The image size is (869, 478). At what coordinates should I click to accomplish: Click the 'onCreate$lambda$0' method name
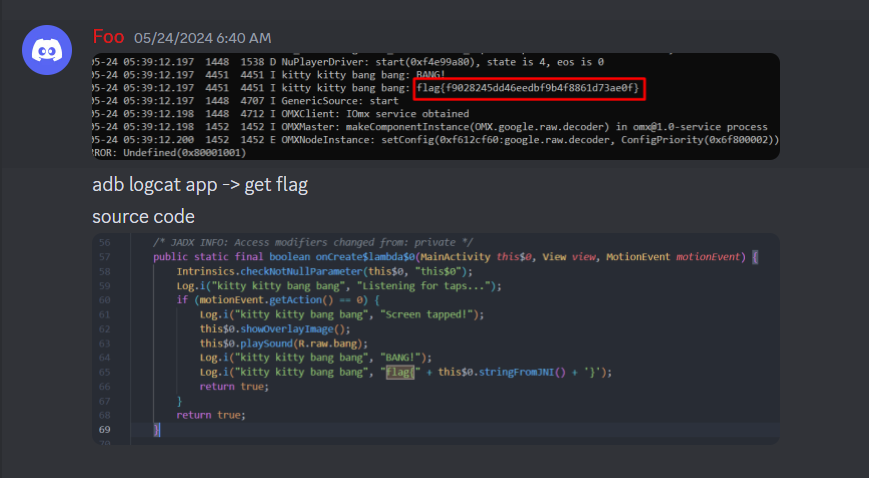366,257
